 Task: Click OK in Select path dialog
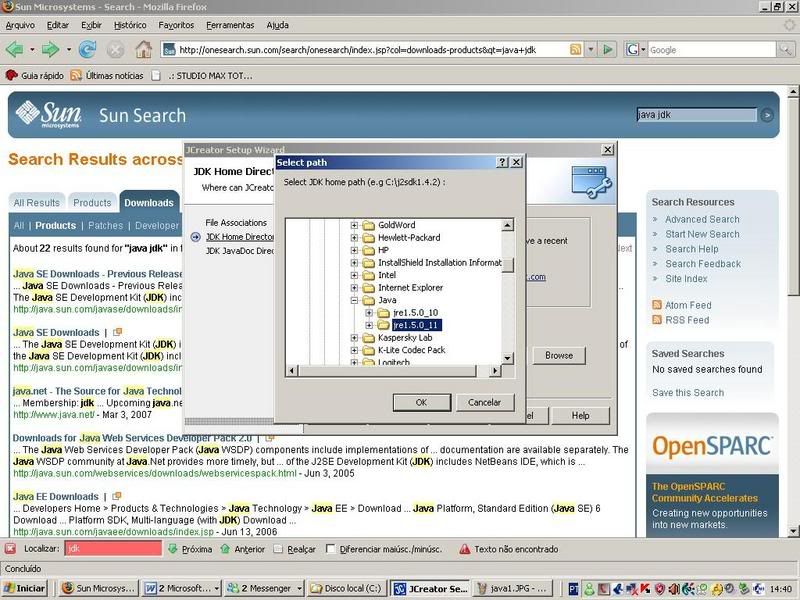421,402
